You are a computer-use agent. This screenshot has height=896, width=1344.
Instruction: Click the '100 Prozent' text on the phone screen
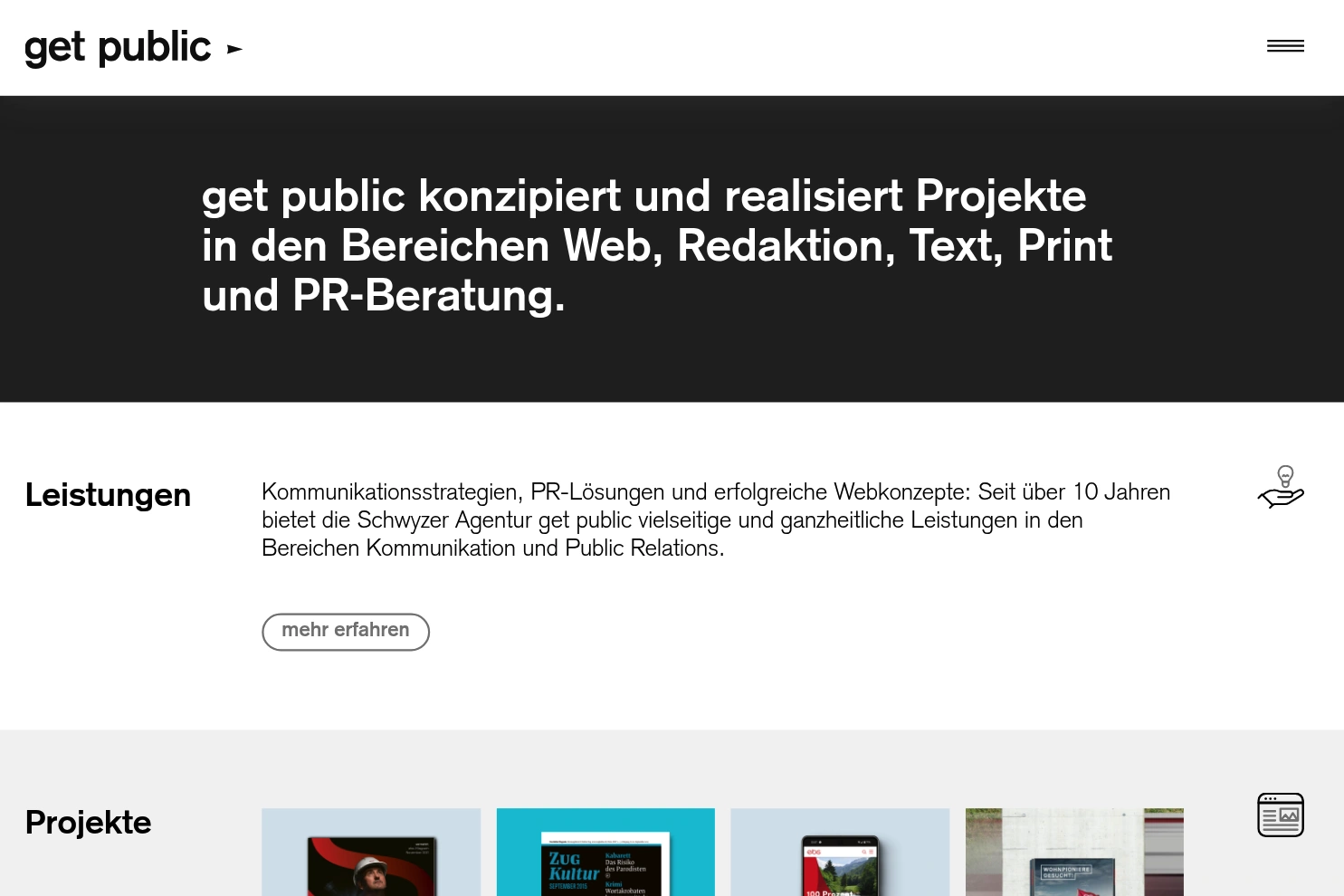click(x=829, y=892)
